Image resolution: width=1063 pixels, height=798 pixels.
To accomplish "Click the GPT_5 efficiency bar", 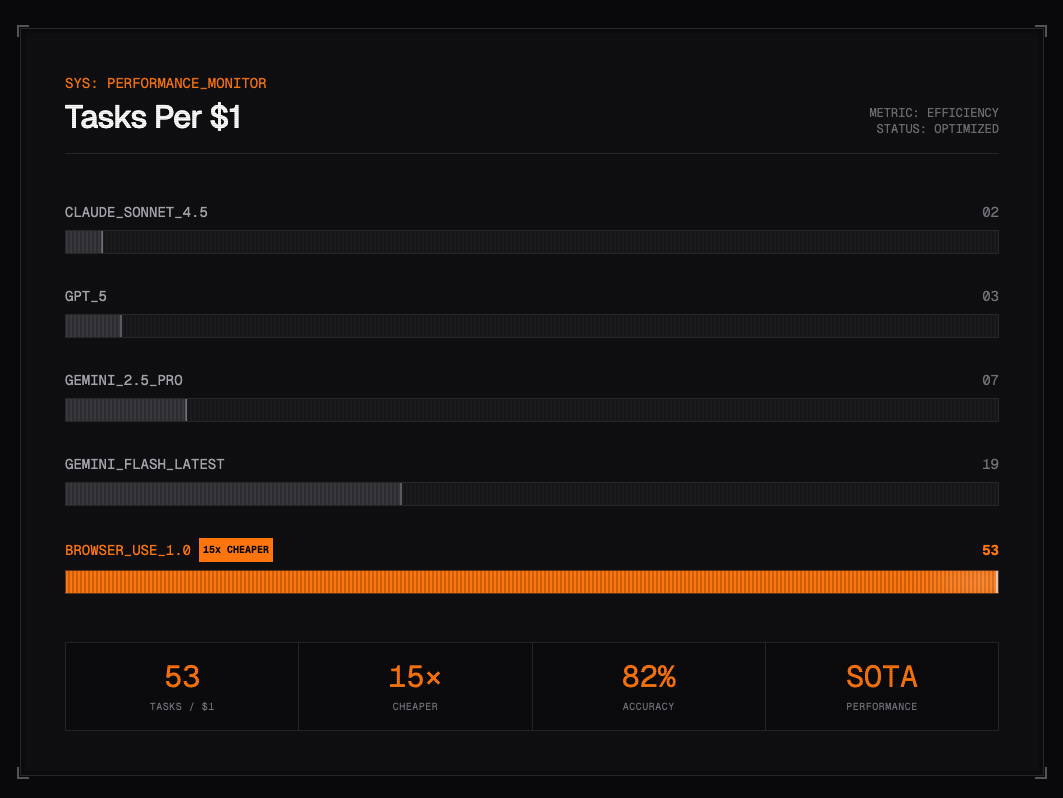I will pyautogui.click(x=531, y=326).
